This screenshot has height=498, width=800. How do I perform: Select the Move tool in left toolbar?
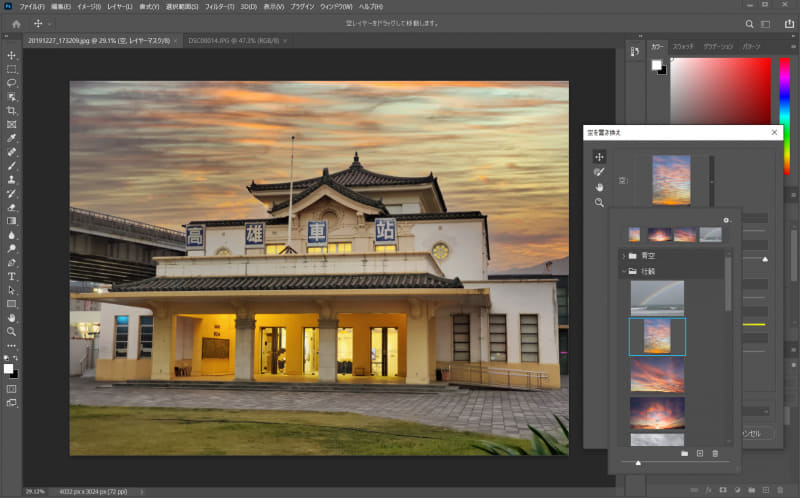tap(11, 55)
